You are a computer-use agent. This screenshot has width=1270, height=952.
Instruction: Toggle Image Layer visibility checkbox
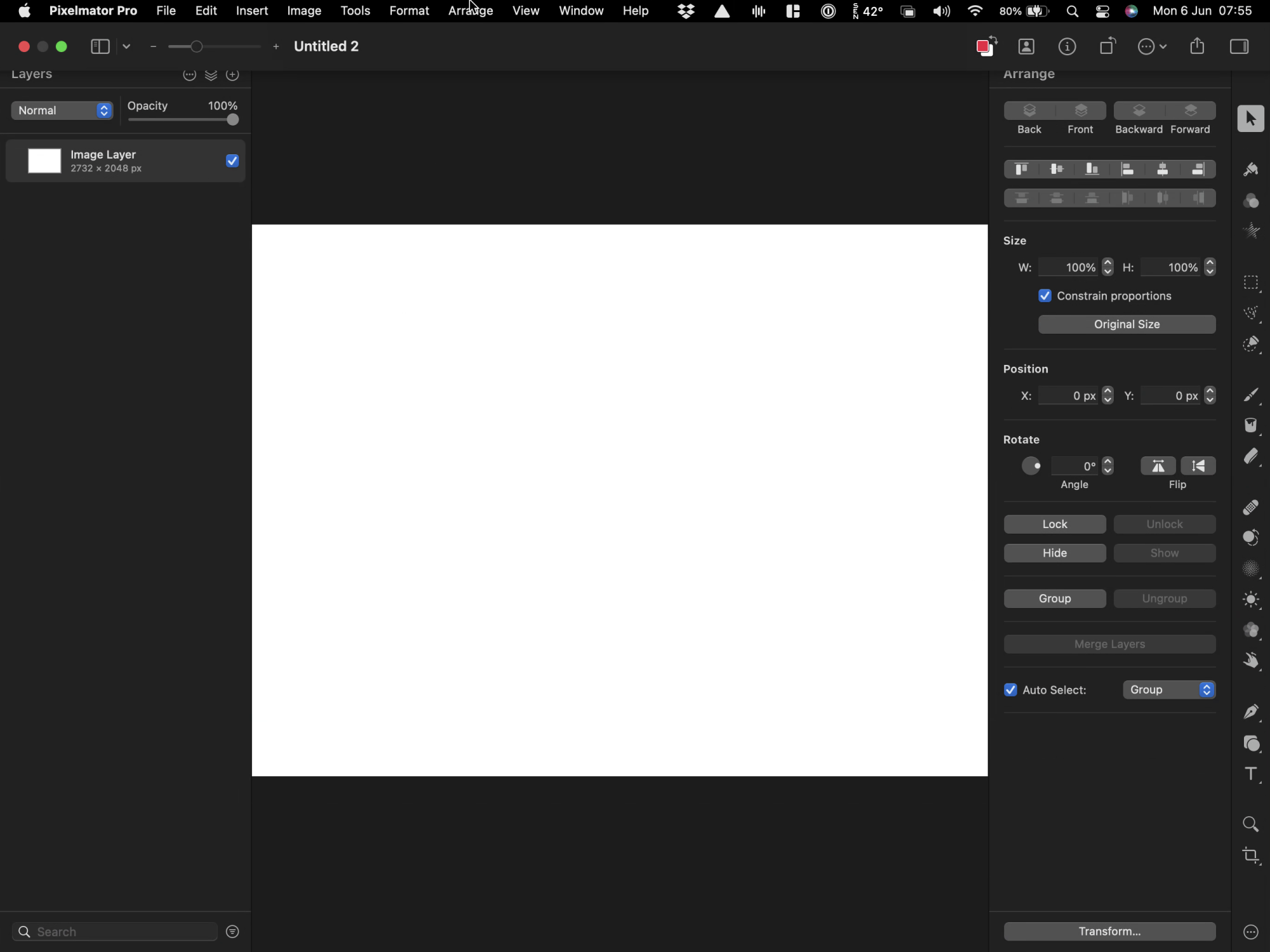(232, 161)
